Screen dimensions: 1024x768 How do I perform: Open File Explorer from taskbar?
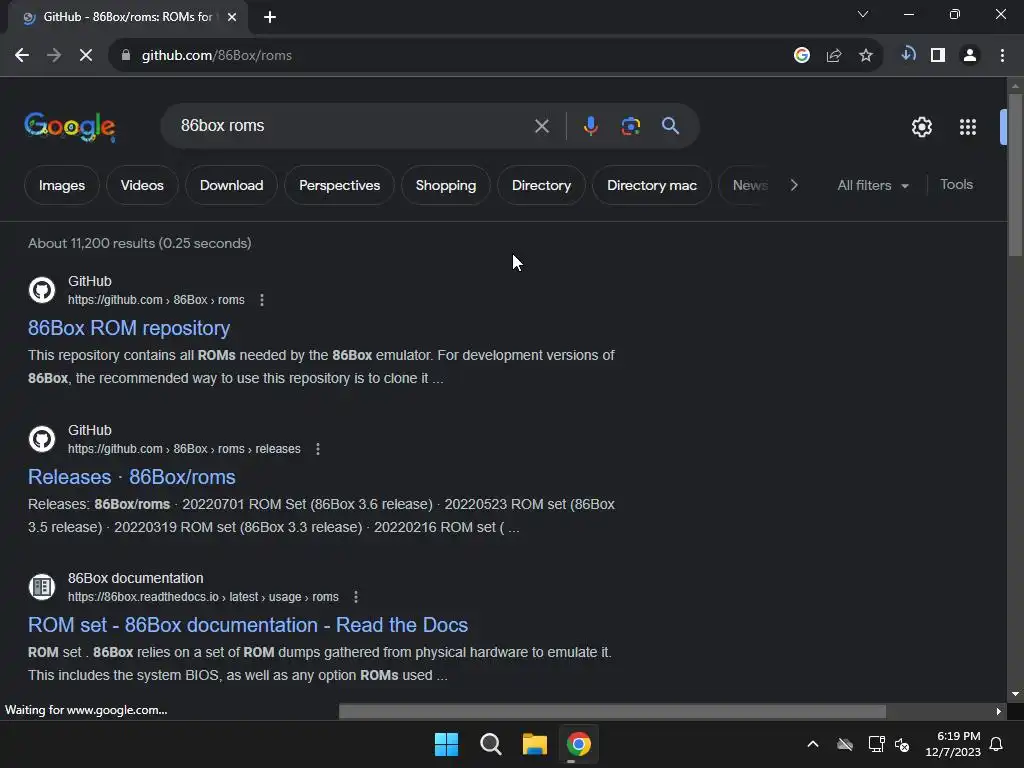click(x=534, y=744)
